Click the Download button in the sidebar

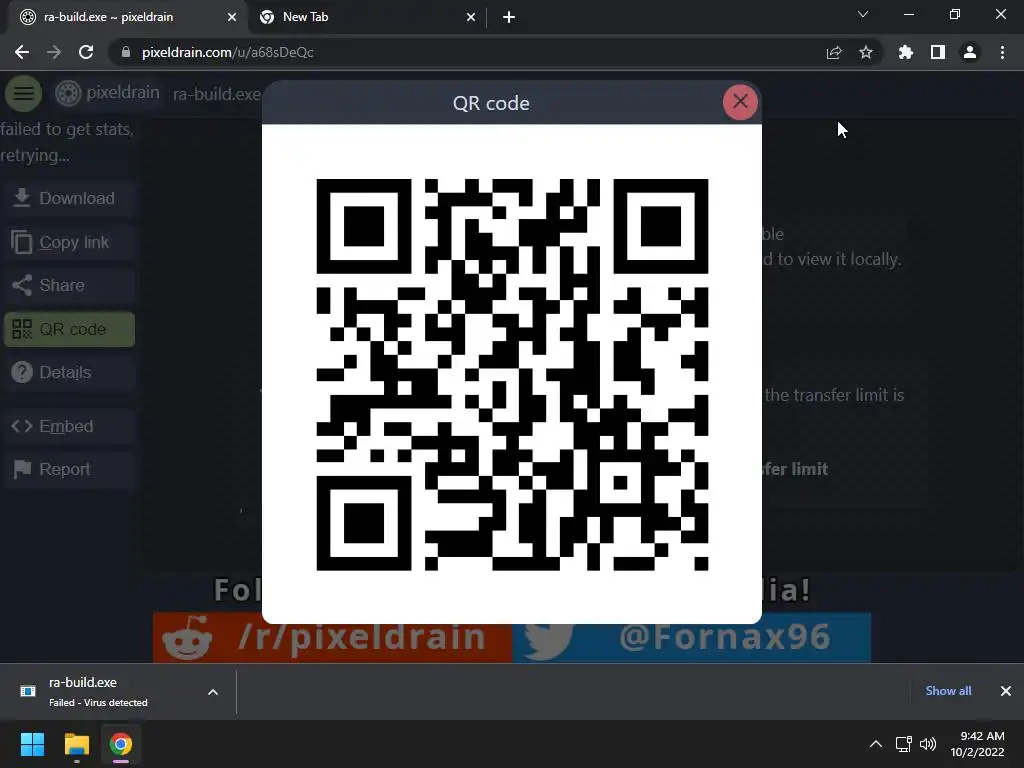tap(69, 198)
